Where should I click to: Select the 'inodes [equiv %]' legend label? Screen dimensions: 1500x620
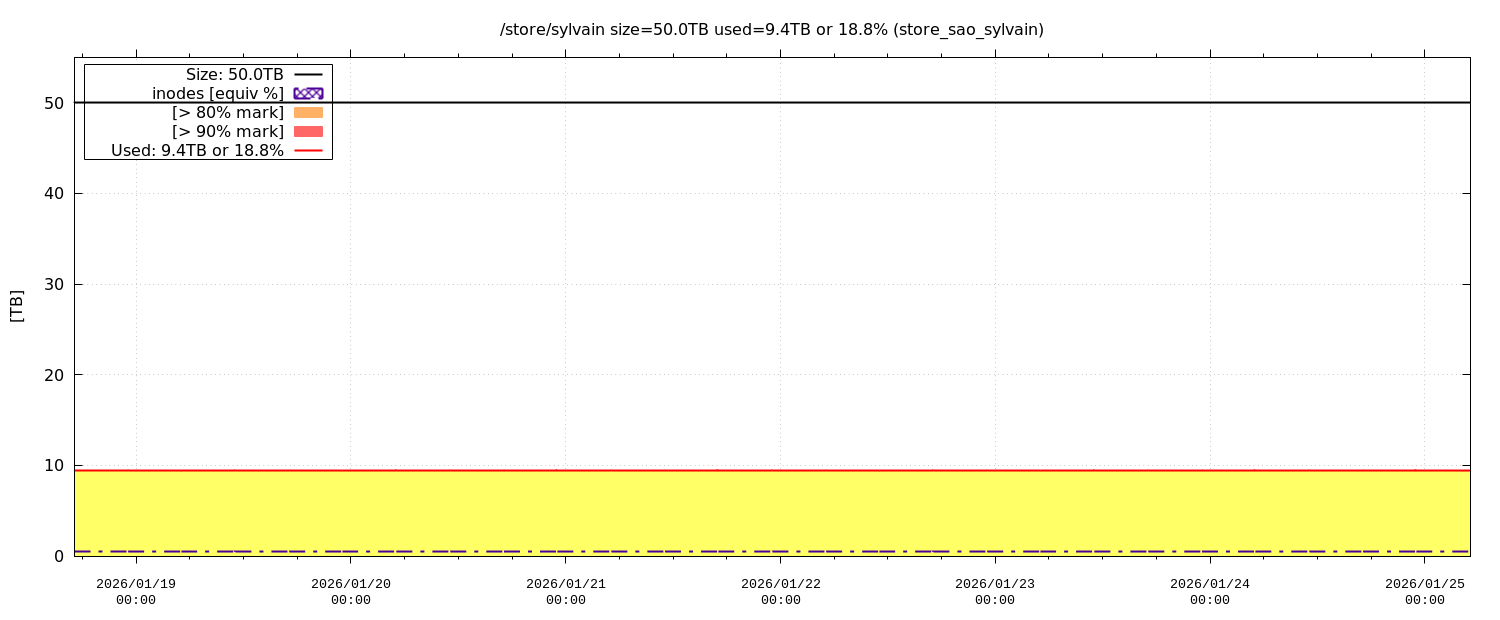click(x=217, y=93)
